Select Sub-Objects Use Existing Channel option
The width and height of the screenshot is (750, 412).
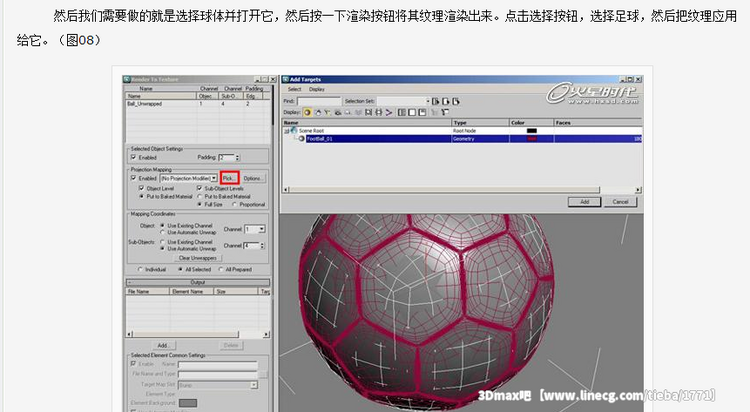(163, 242)
